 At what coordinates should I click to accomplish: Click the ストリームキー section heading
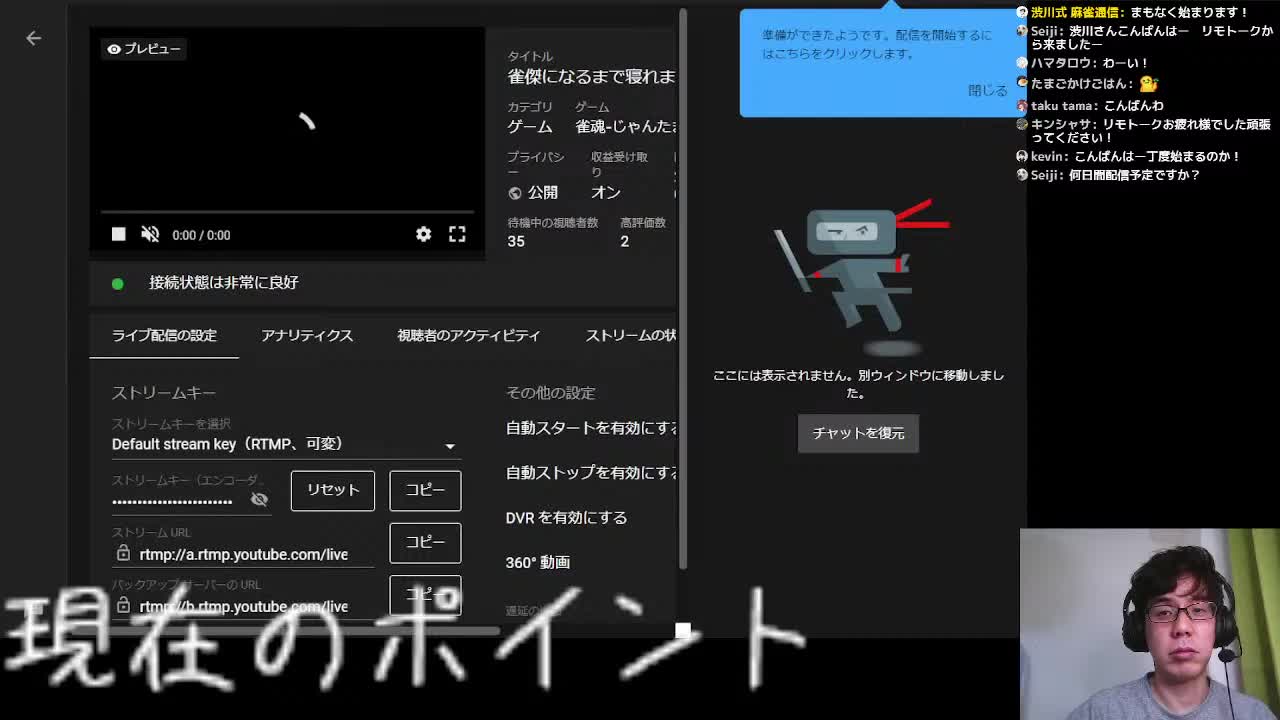(164, 393)
